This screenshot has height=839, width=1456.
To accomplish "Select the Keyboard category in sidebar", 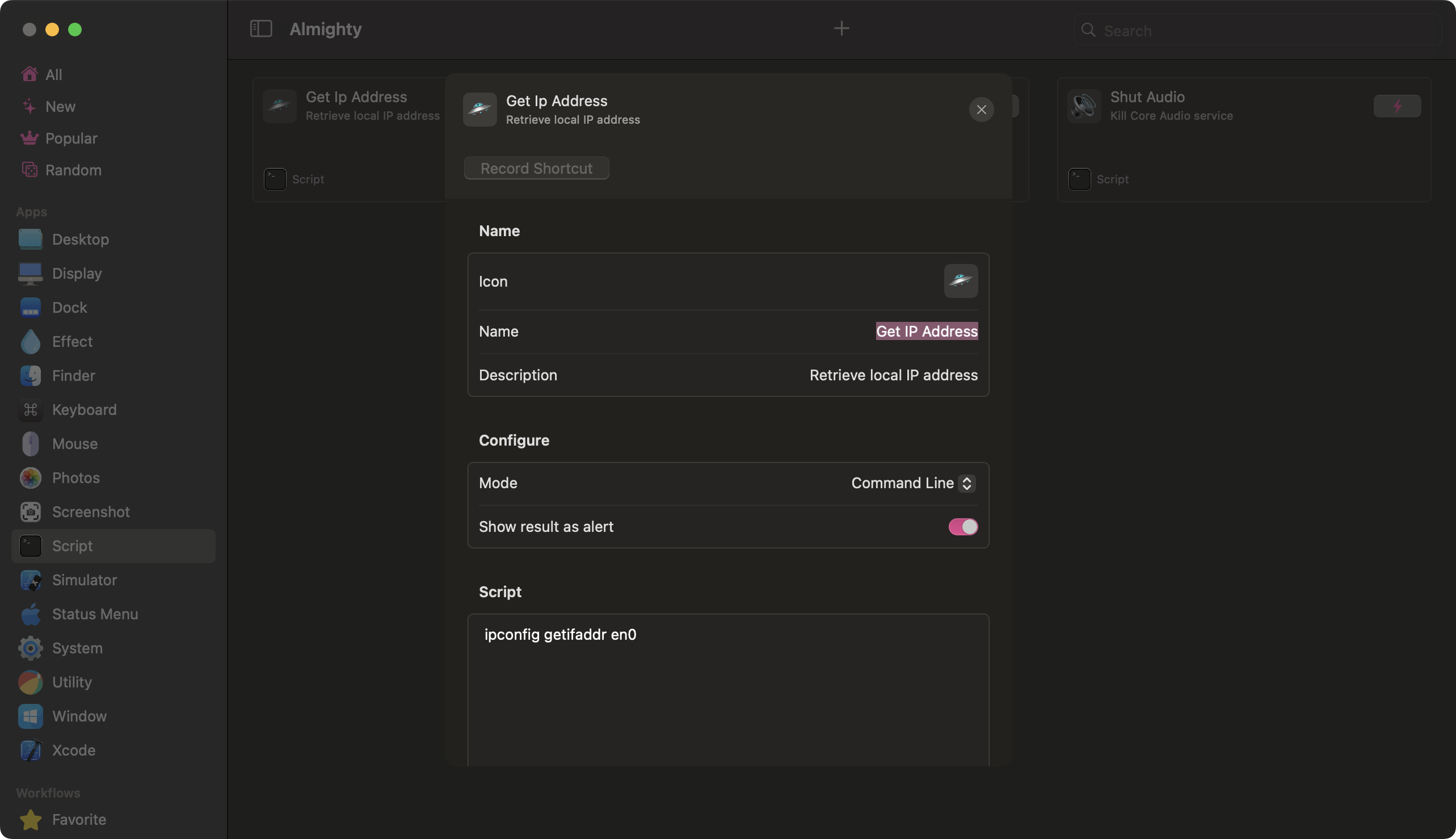I will [84, 410].
